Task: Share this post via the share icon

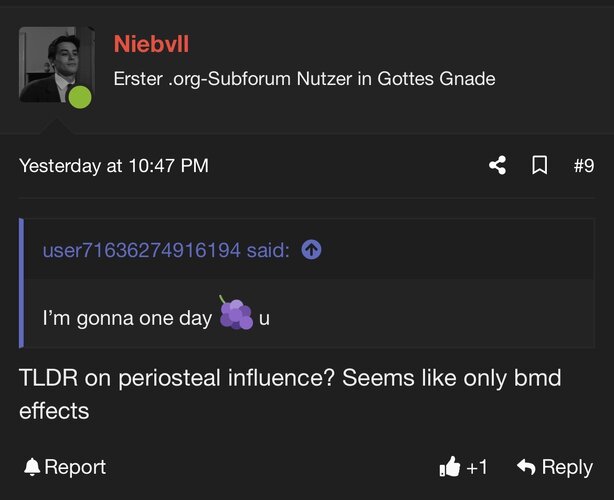Action: 498,165
